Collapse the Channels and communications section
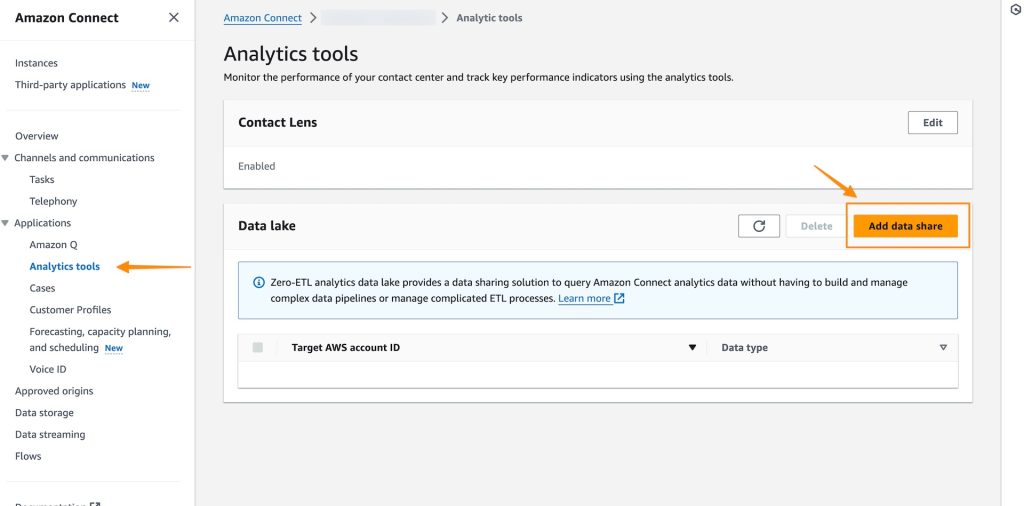The width and height of the screenshot is (1024, 506). pyautogui.click(x=6, y=158)
